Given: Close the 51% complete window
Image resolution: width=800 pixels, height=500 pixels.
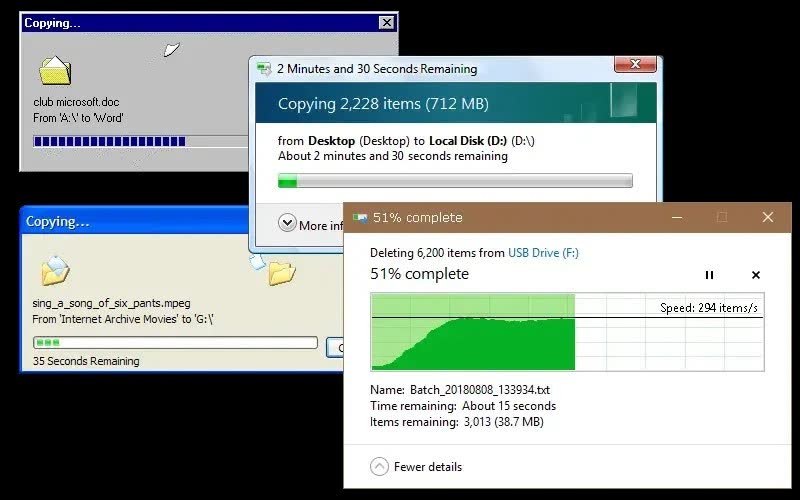Looking at the screenshot, I should pyautogui.click(x=768, y=217).
